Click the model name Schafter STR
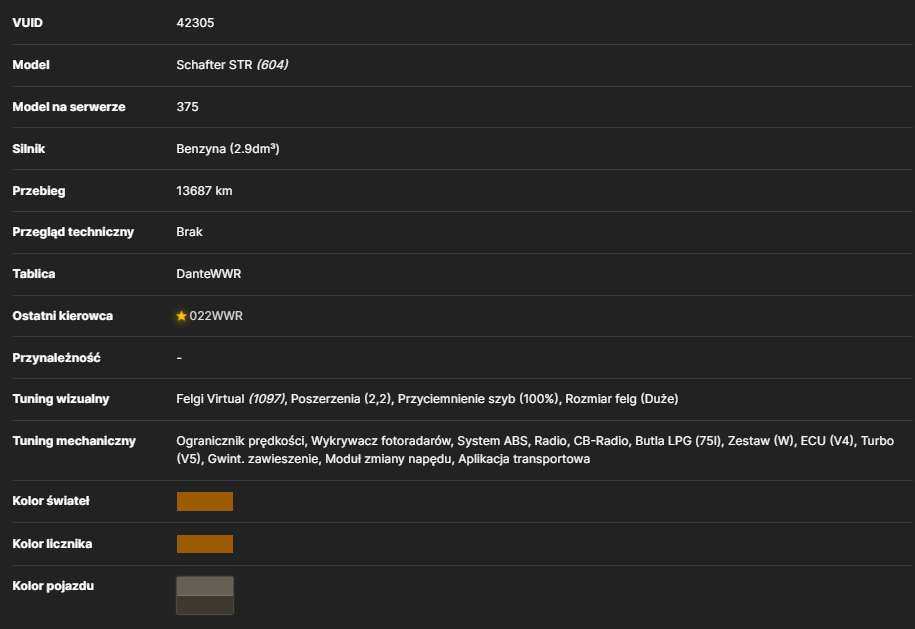This screenshot has width=915, height=629. (214, 65)
